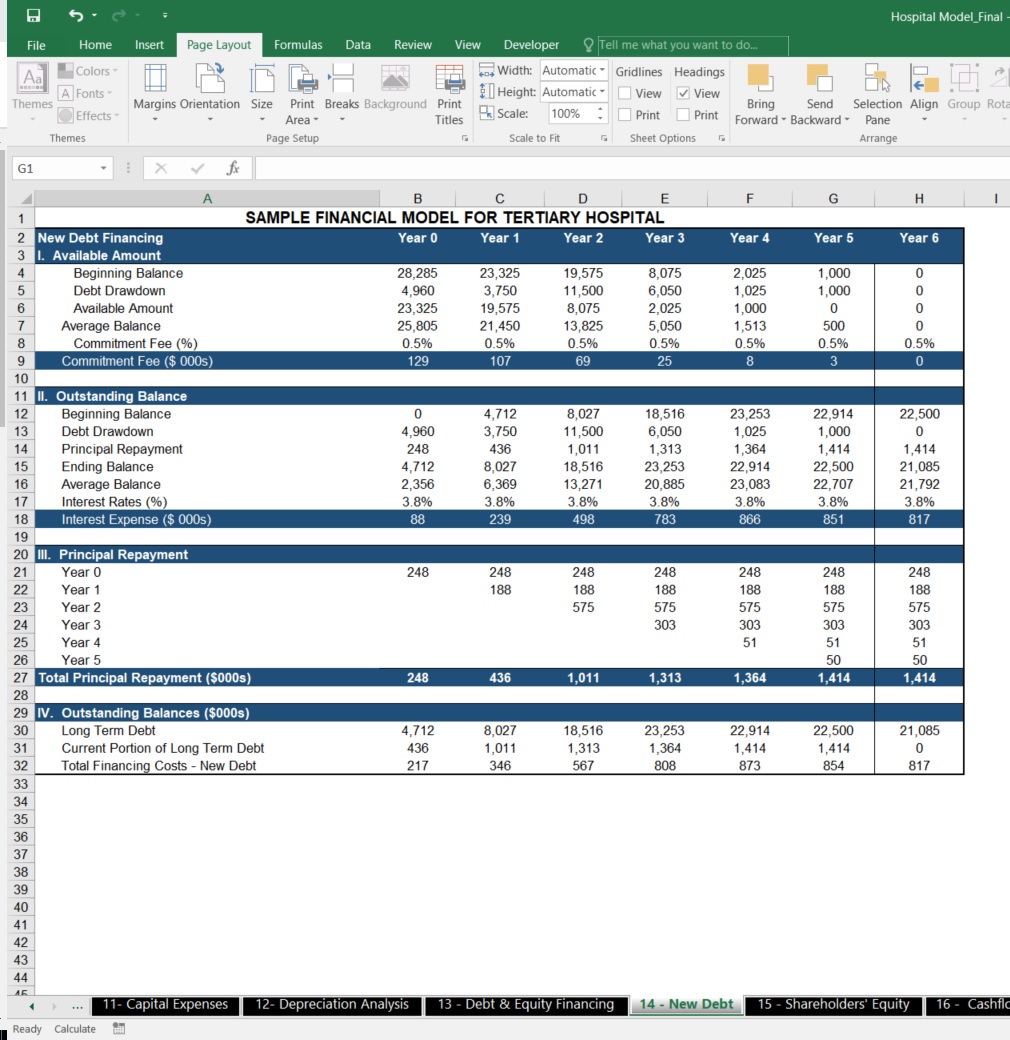Click the formula bar Enter checkmark icon
The height and width of the screenshot is (1040, 1010).
[198, 168]
